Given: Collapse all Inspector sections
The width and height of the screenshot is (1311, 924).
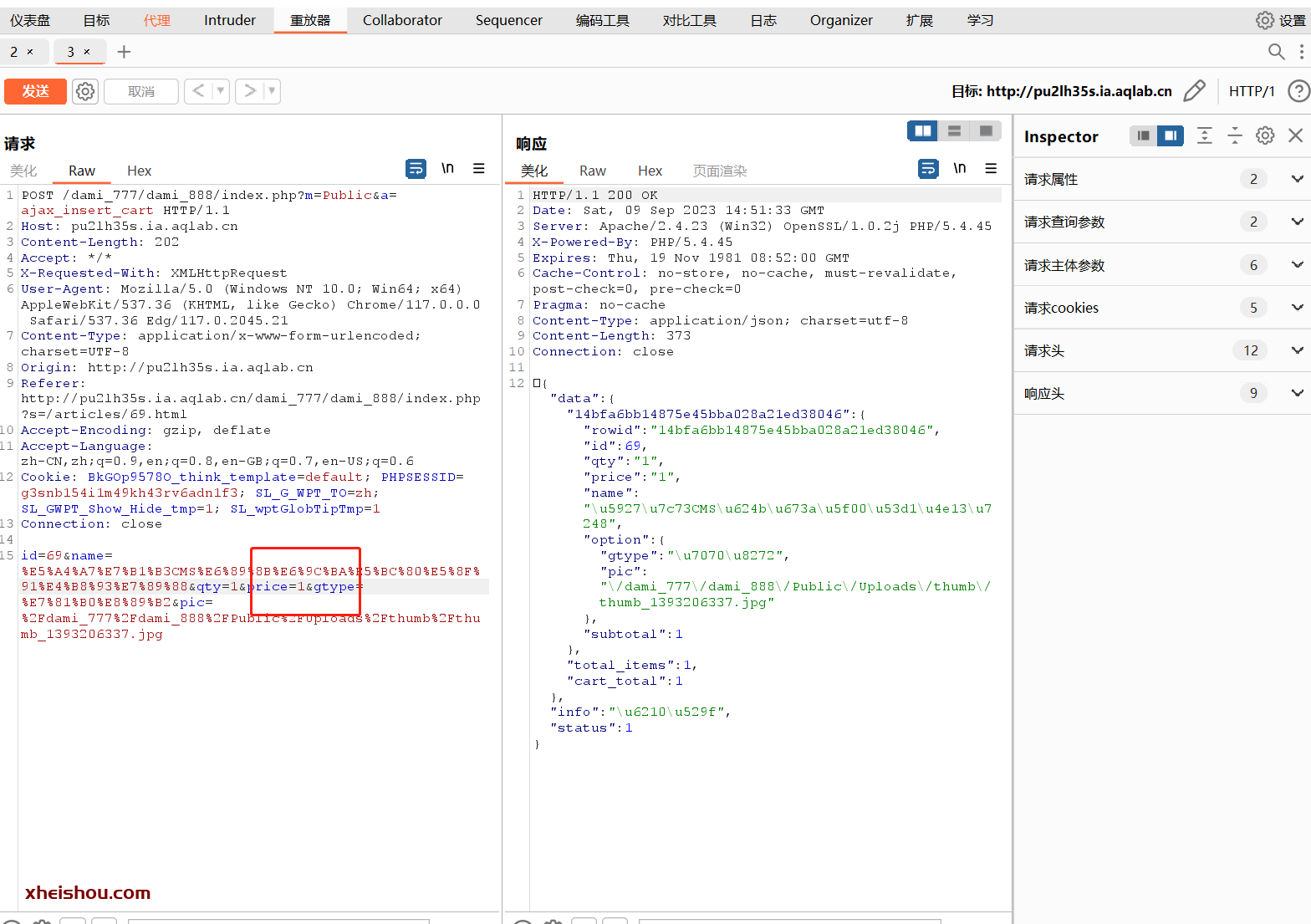Looking at the screenshot, I should click(1235, 135).
